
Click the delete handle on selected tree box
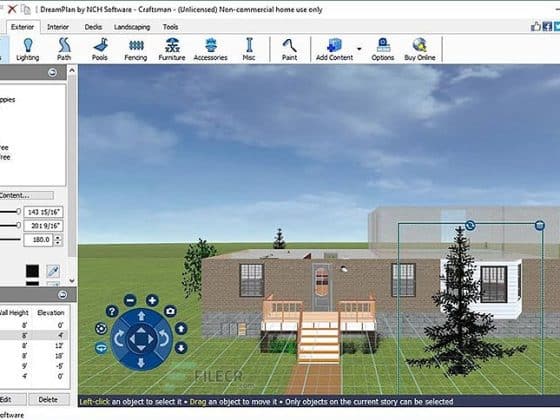(x=540, y=225)
